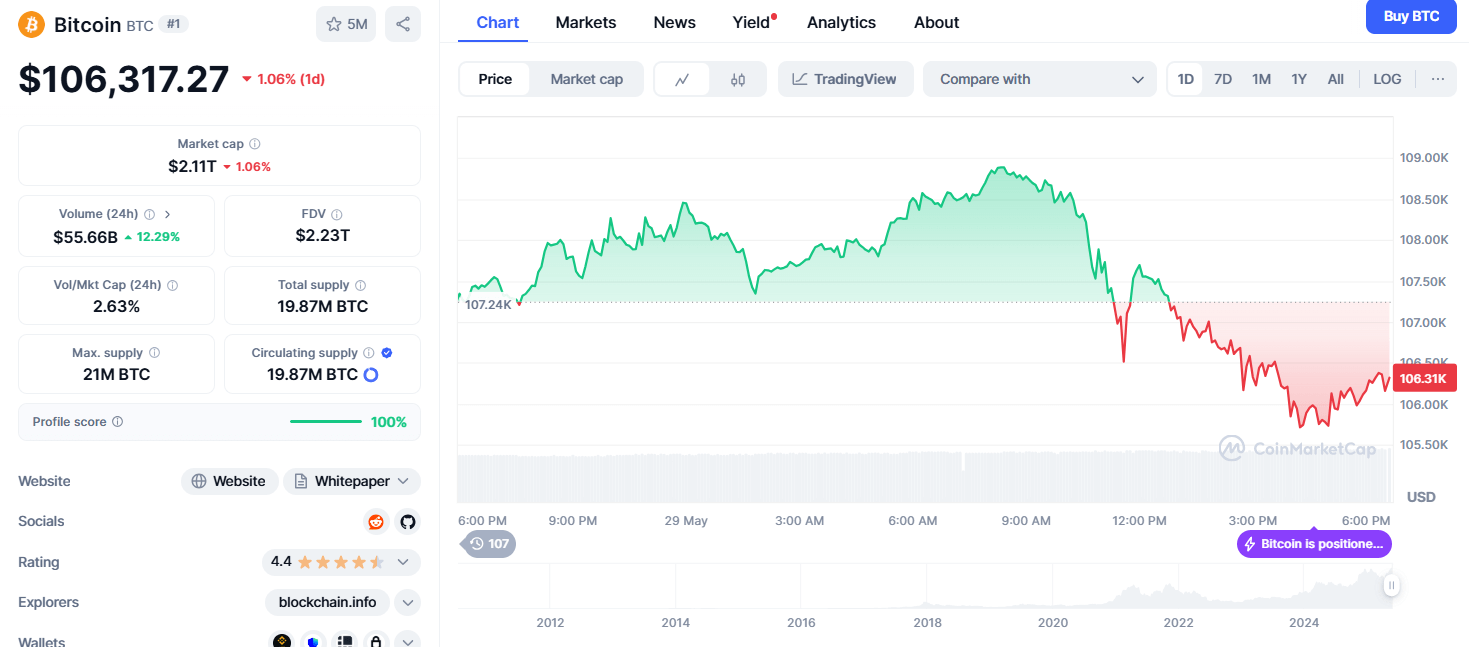This screenshot has height=647, width=1469.
Task: Open the blue shield wallet icon
Action: [314, 642]
